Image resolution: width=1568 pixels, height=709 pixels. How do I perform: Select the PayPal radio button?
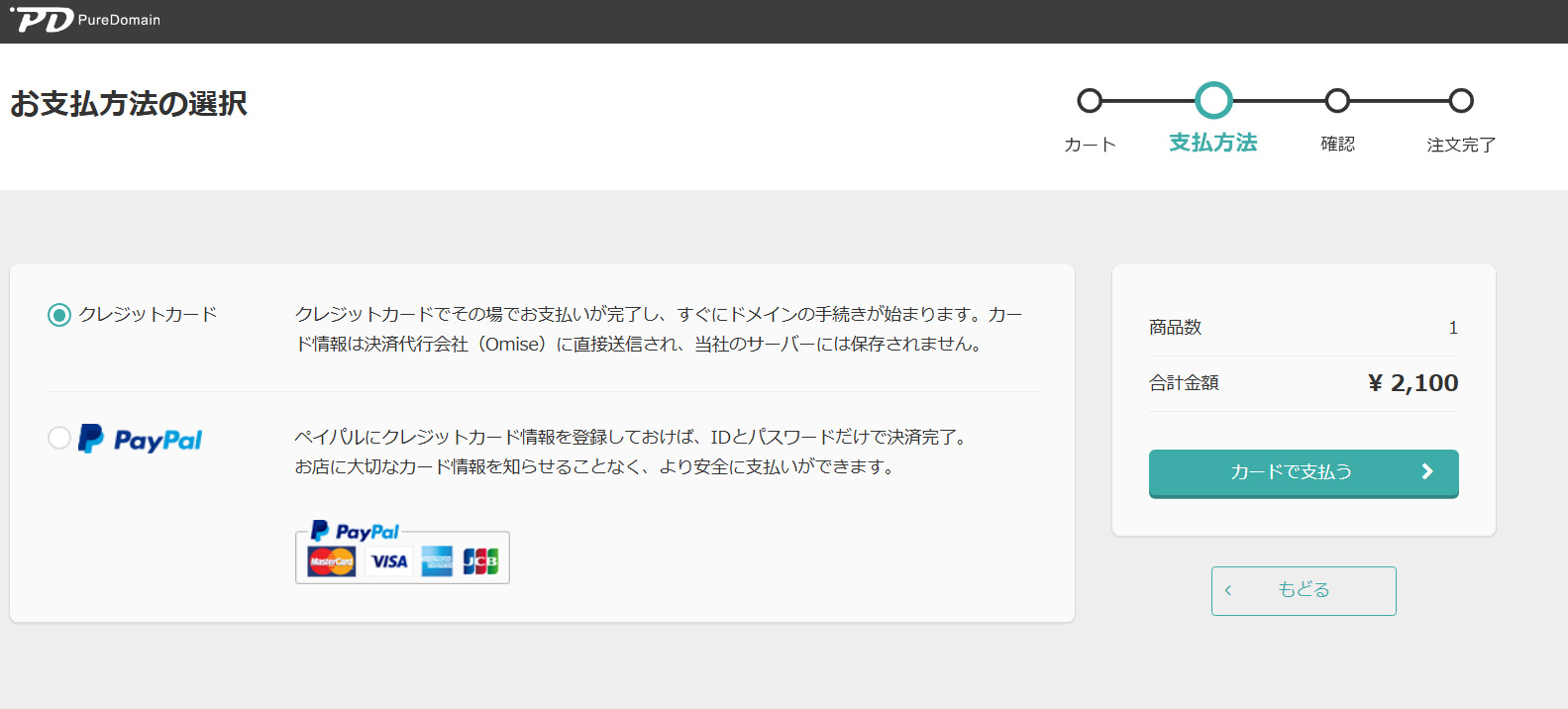pos(59,438)
